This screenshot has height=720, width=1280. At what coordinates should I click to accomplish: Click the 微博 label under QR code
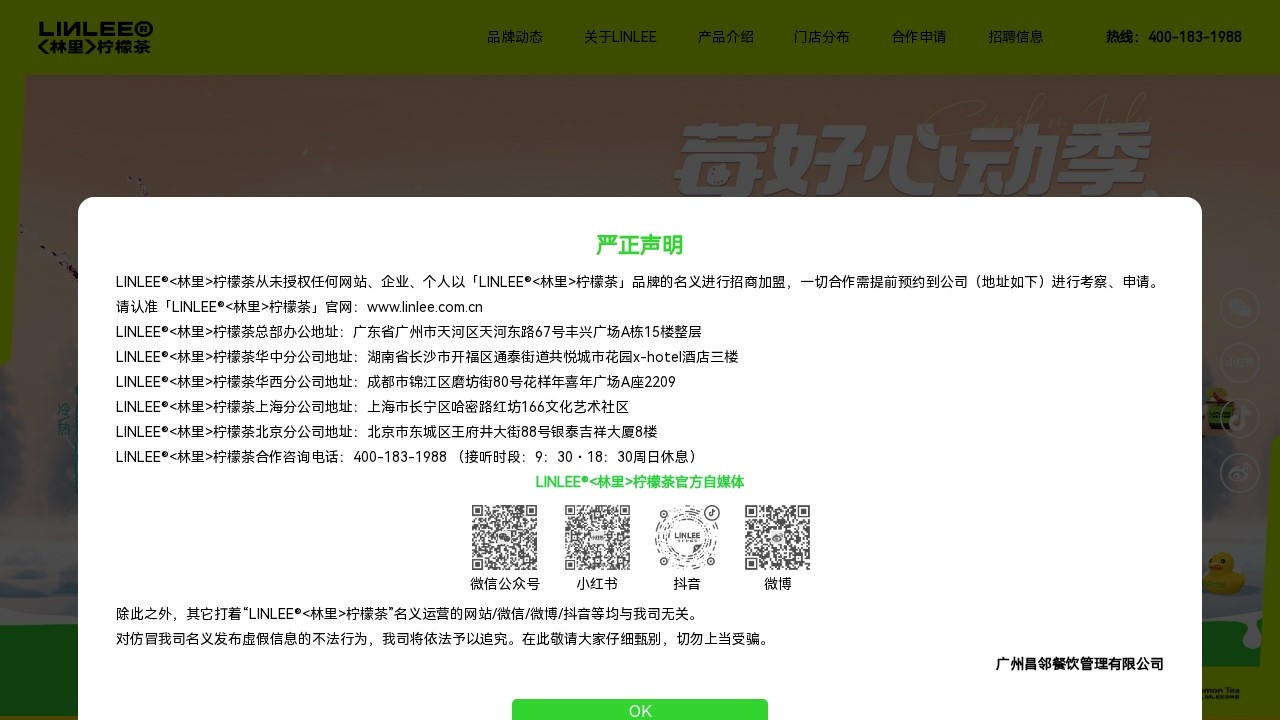coord(778,584)
